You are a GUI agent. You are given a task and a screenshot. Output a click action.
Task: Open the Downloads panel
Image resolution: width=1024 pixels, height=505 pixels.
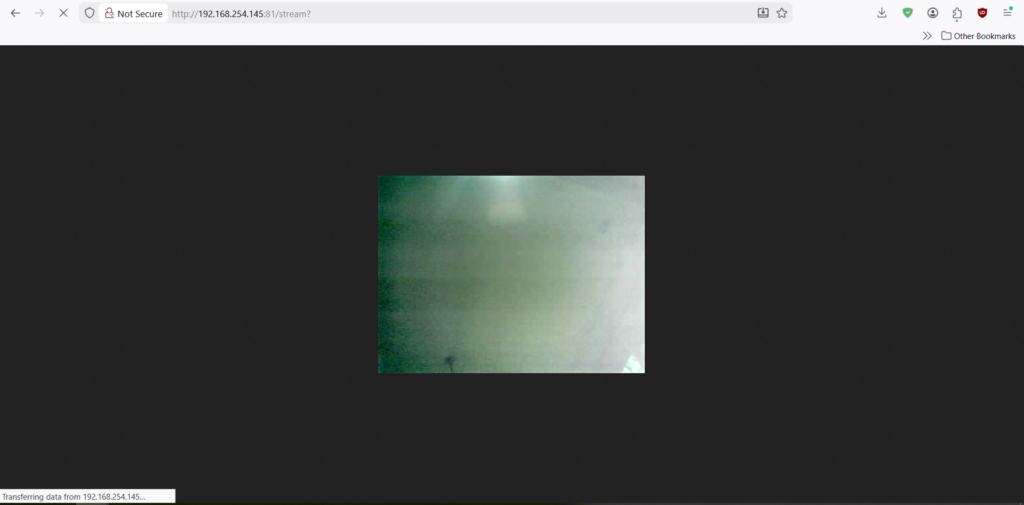[882, 13]
